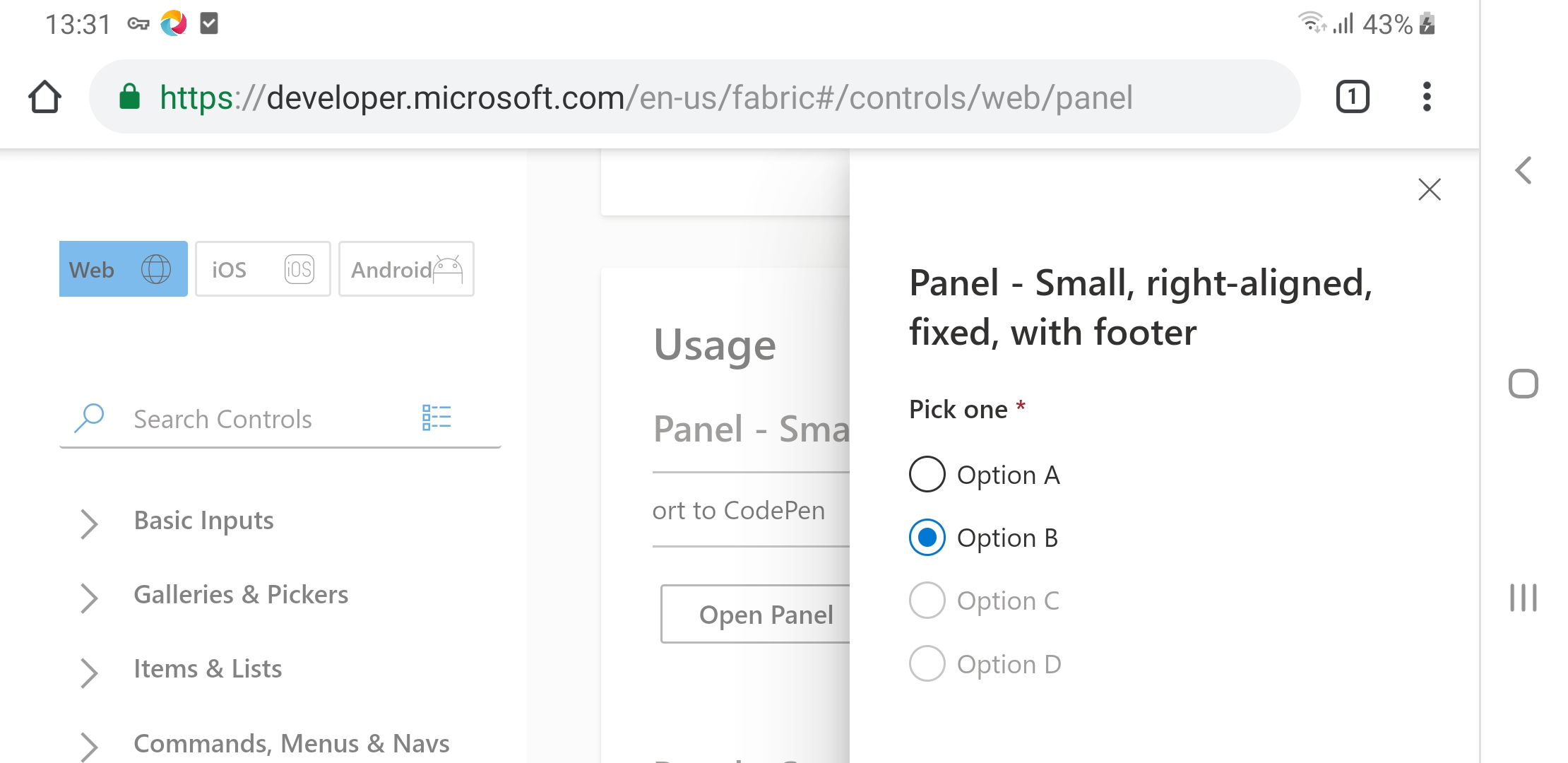Switch to the iOS platform tab
Viewport: 1568px width, 763px height.
tap(263, 269)
